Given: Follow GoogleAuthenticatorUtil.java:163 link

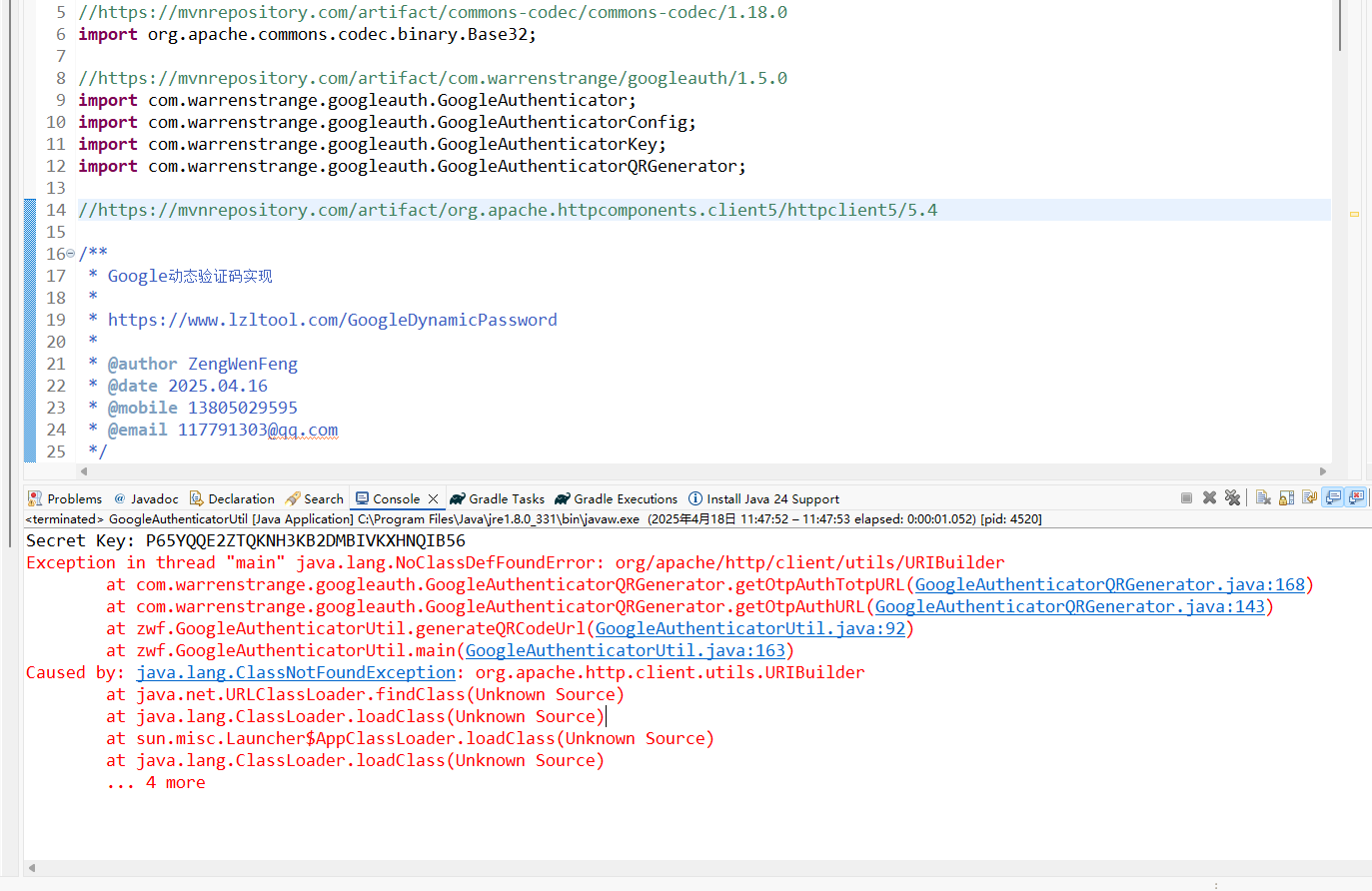Looking at the screenshot, I should pos(626,650).
